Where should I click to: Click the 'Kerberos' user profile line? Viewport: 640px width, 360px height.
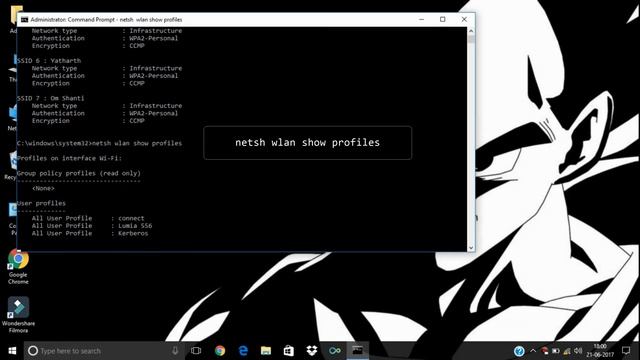point(90,233)
